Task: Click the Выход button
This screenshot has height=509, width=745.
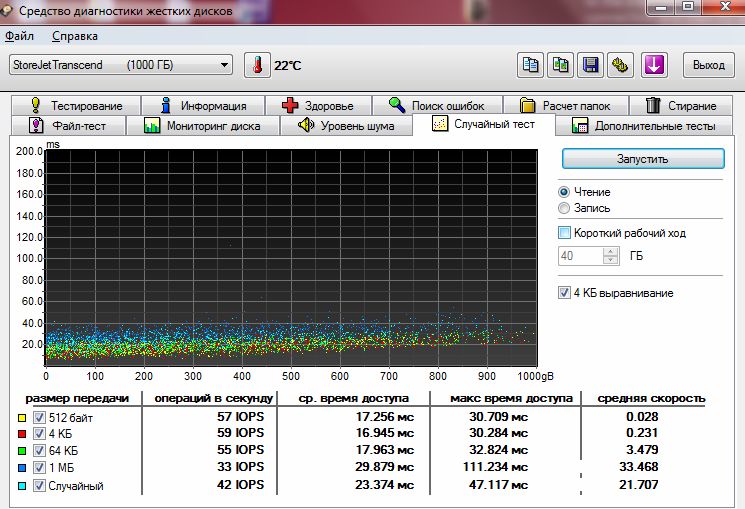Action: point(709,65)
